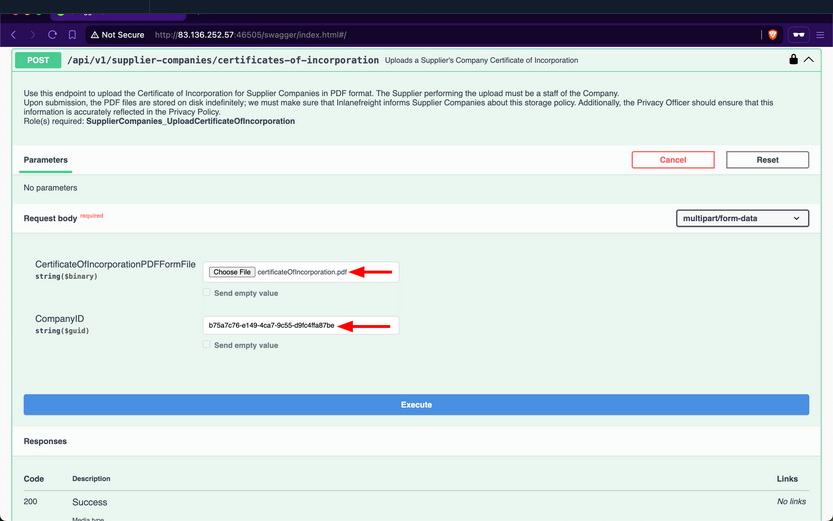Click the string($guid) type label
The height and width of the screenshot is (521, 833).
[62, 331]
